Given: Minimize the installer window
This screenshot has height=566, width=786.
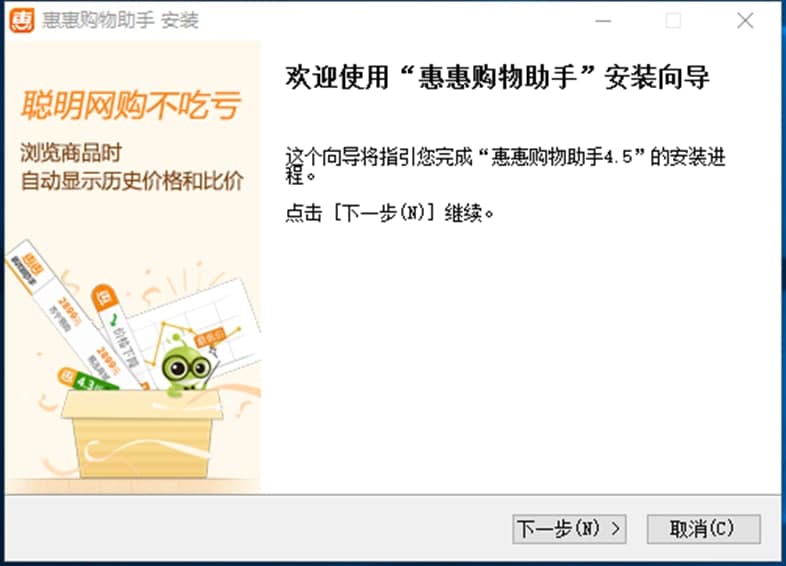Looking at the screenshot, I should click(x=603, y=21).
